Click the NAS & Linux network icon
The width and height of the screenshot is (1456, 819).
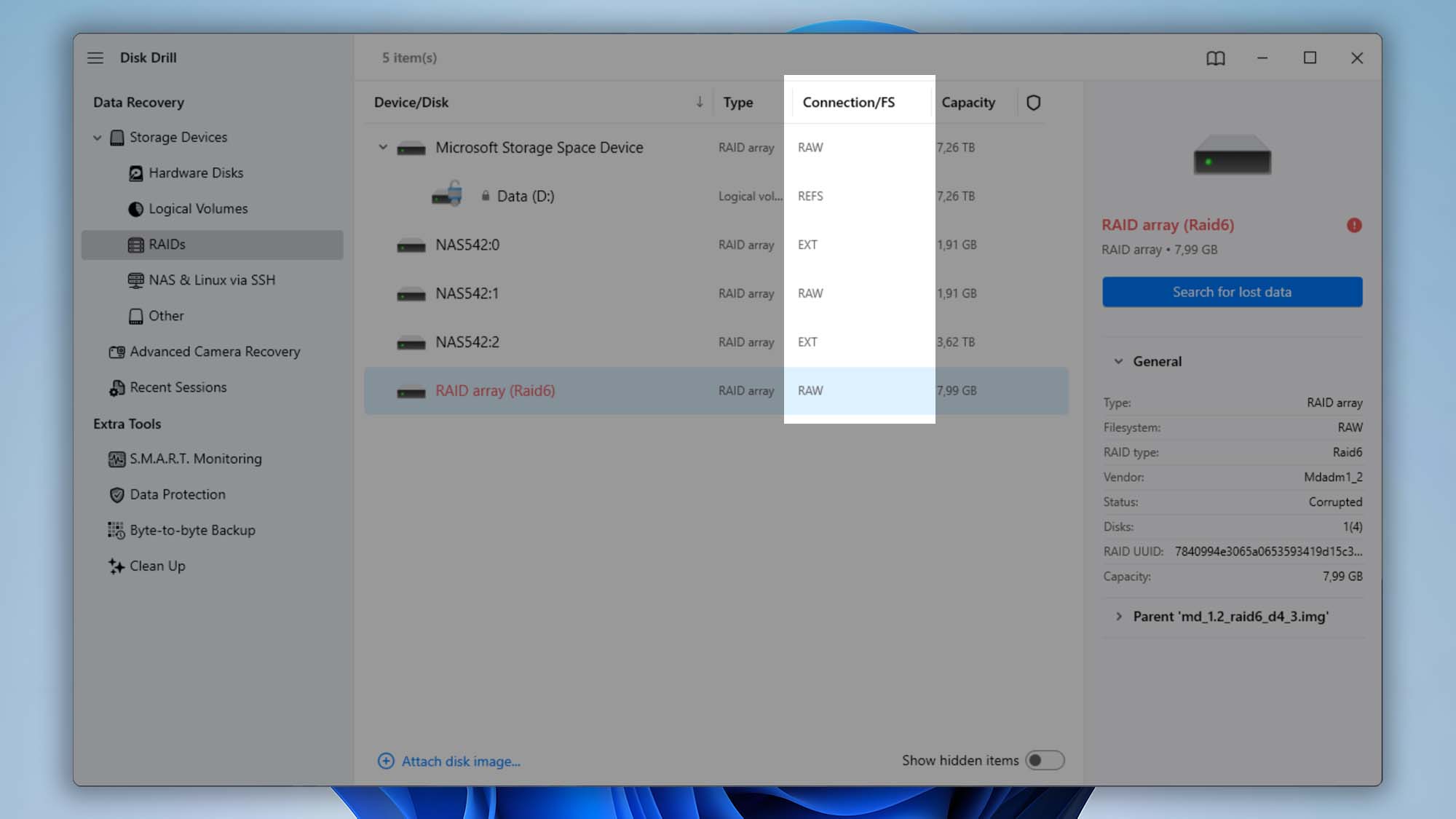(x=135, y=280)
